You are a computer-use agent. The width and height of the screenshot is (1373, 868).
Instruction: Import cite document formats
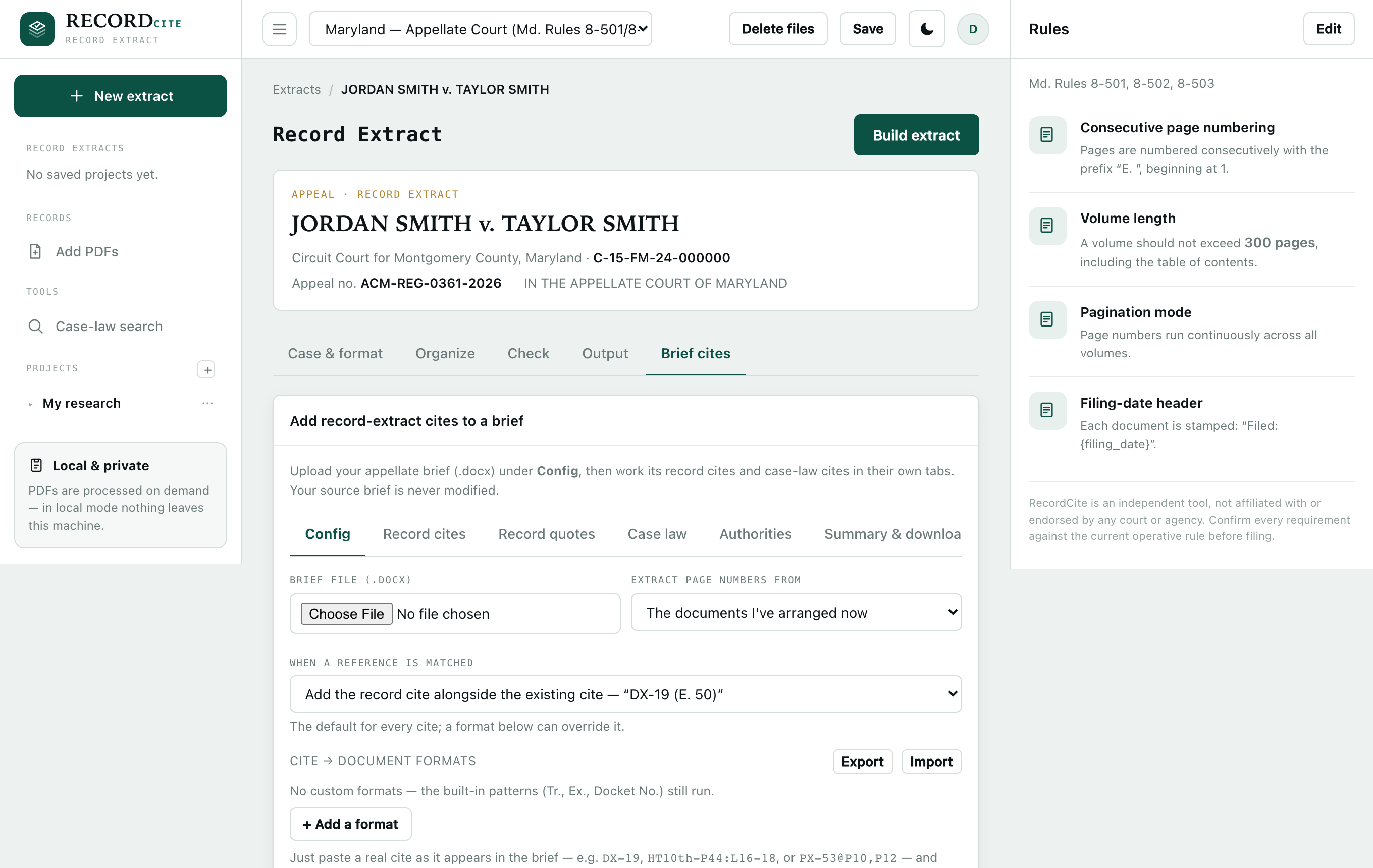pos(931,762)
